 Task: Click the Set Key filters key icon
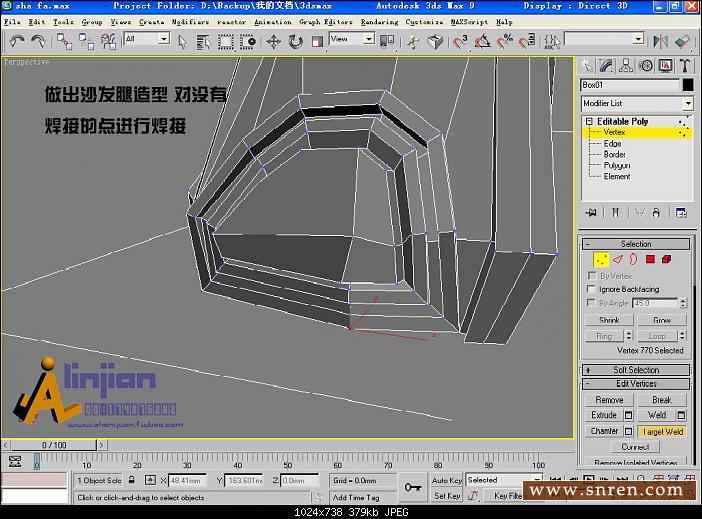[x=412, y=487]
